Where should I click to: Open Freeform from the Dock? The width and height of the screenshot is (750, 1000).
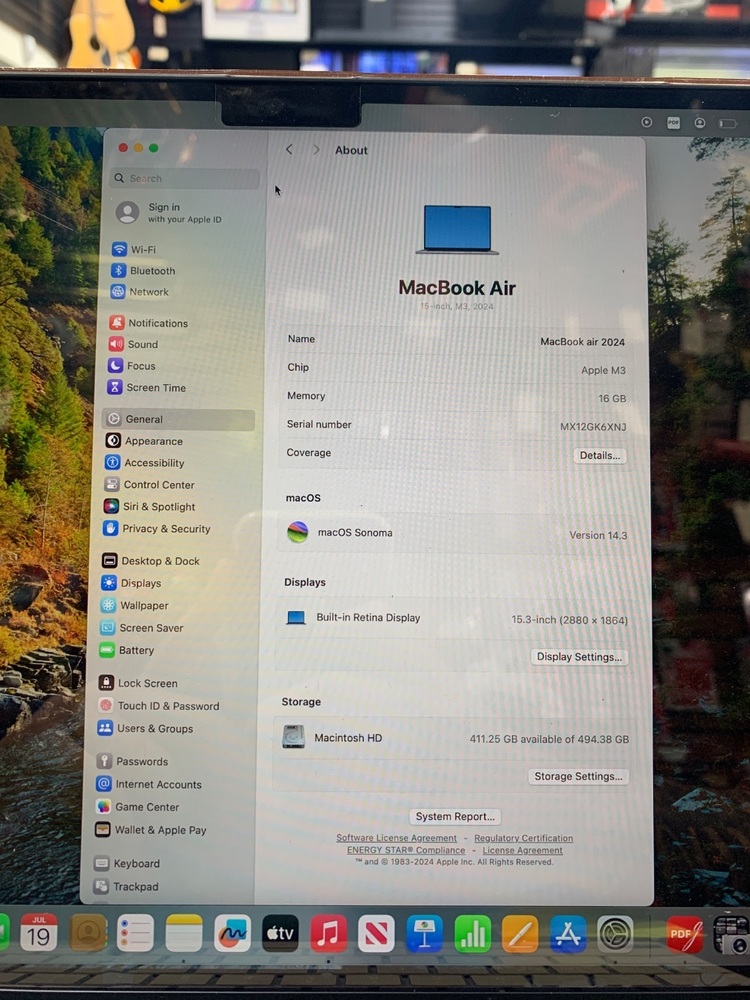232,932
